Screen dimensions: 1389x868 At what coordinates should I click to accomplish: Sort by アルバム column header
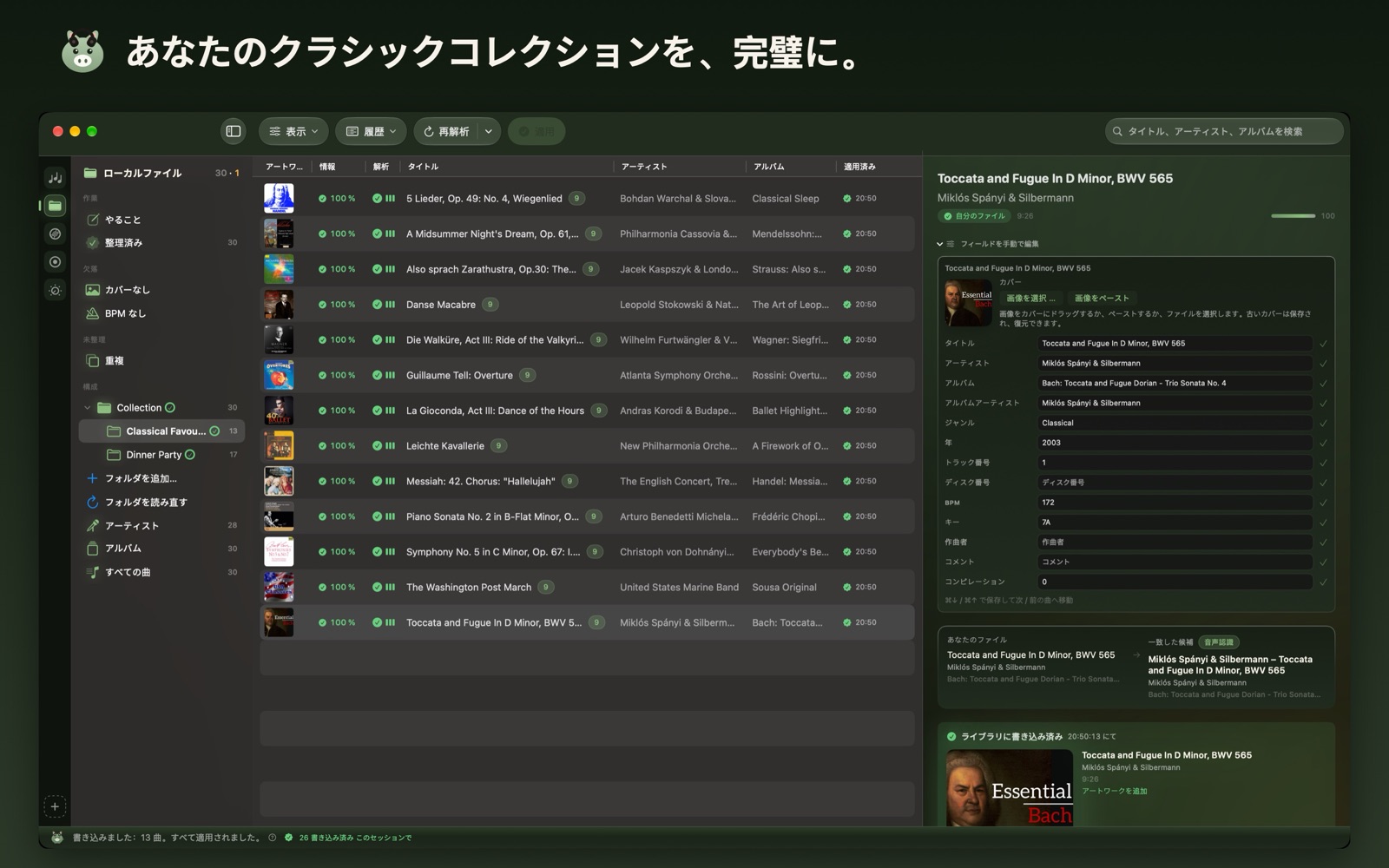[x=769, y=167]
